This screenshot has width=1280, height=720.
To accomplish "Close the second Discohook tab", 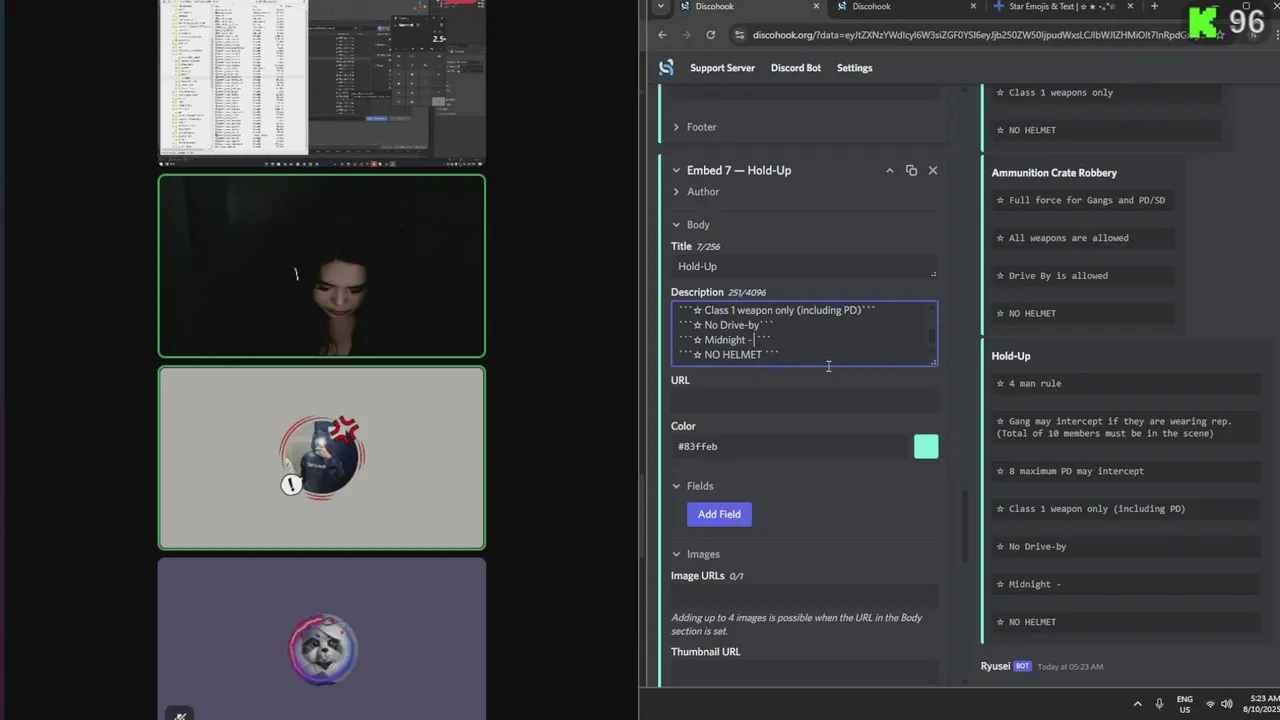I will [x=974, y=6].
